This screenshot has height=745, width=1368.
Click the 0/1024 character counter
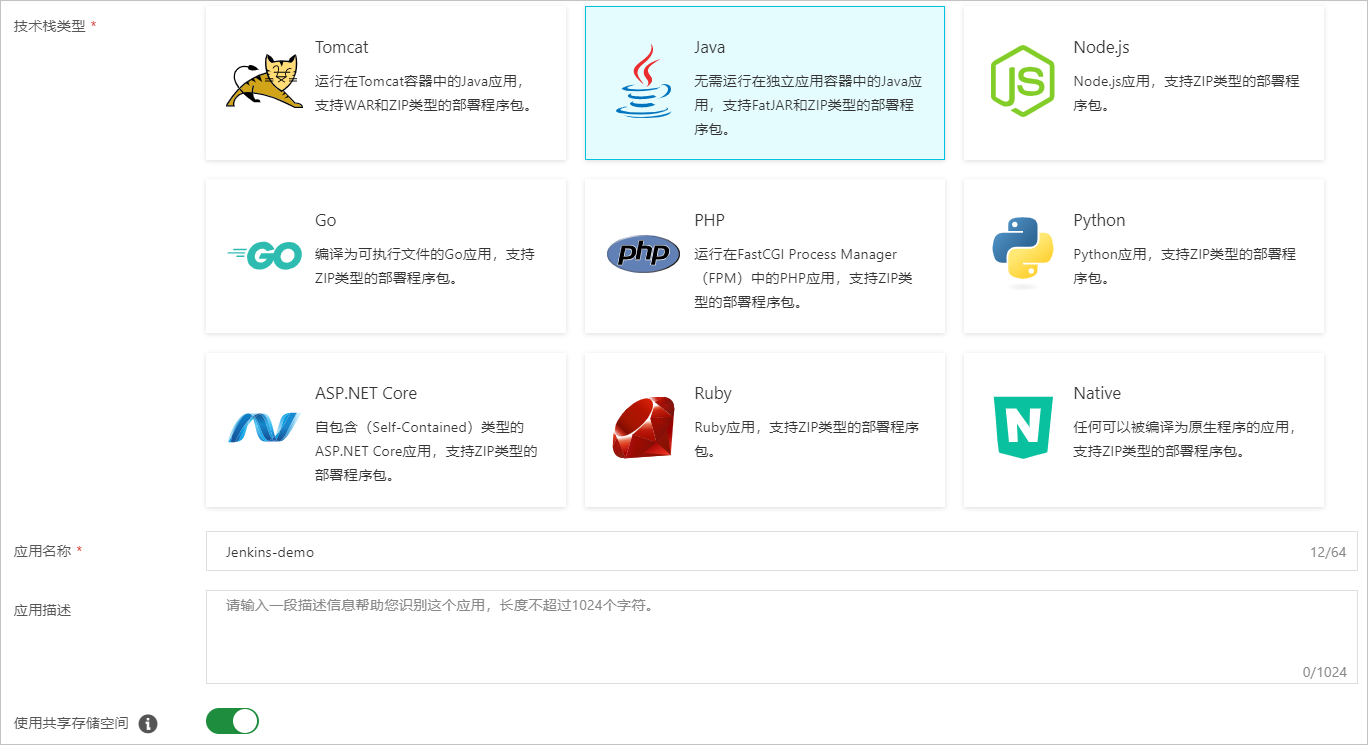click(1324, 672)
